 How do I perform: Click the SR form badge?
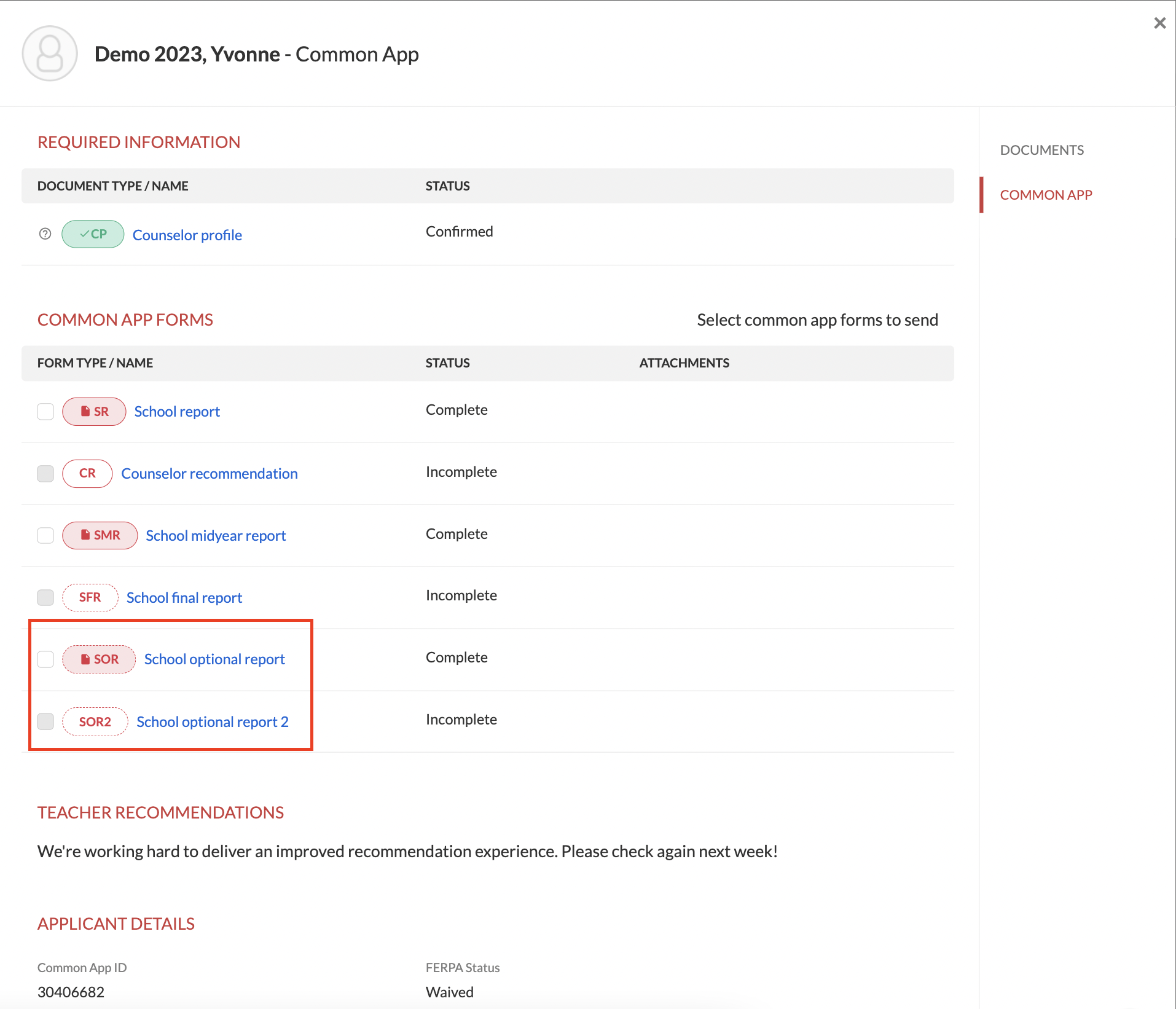[x=94, y=412]
